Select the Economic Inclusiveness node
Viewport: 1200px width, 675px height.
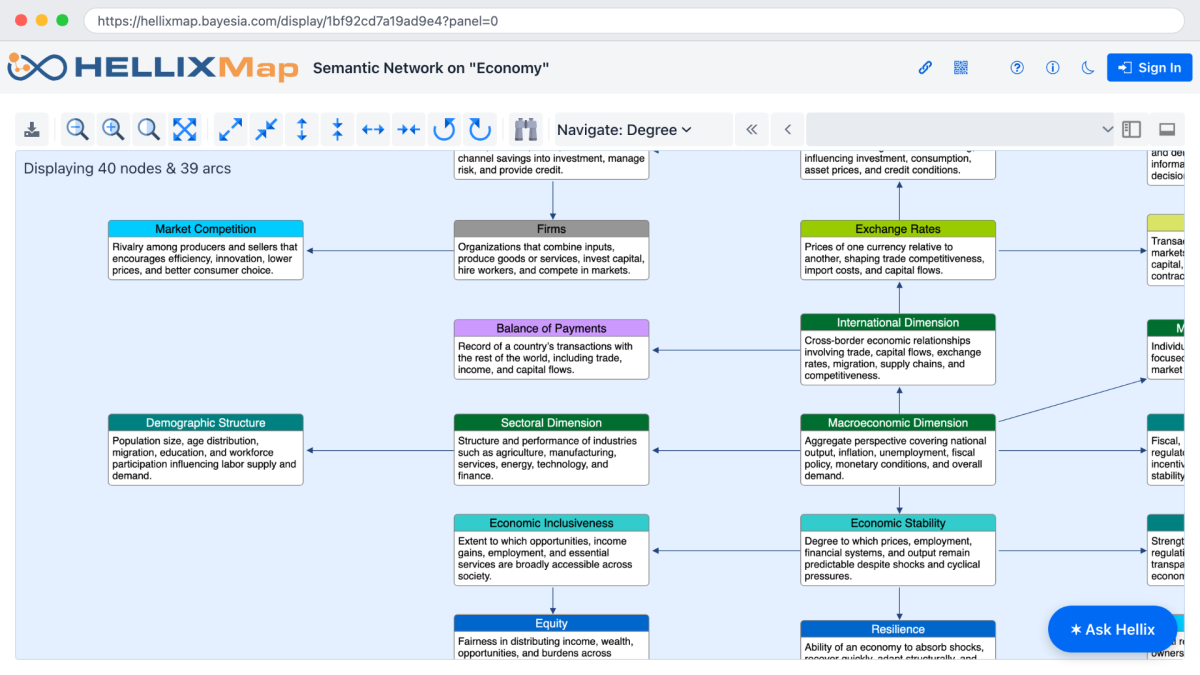point(551,550)
